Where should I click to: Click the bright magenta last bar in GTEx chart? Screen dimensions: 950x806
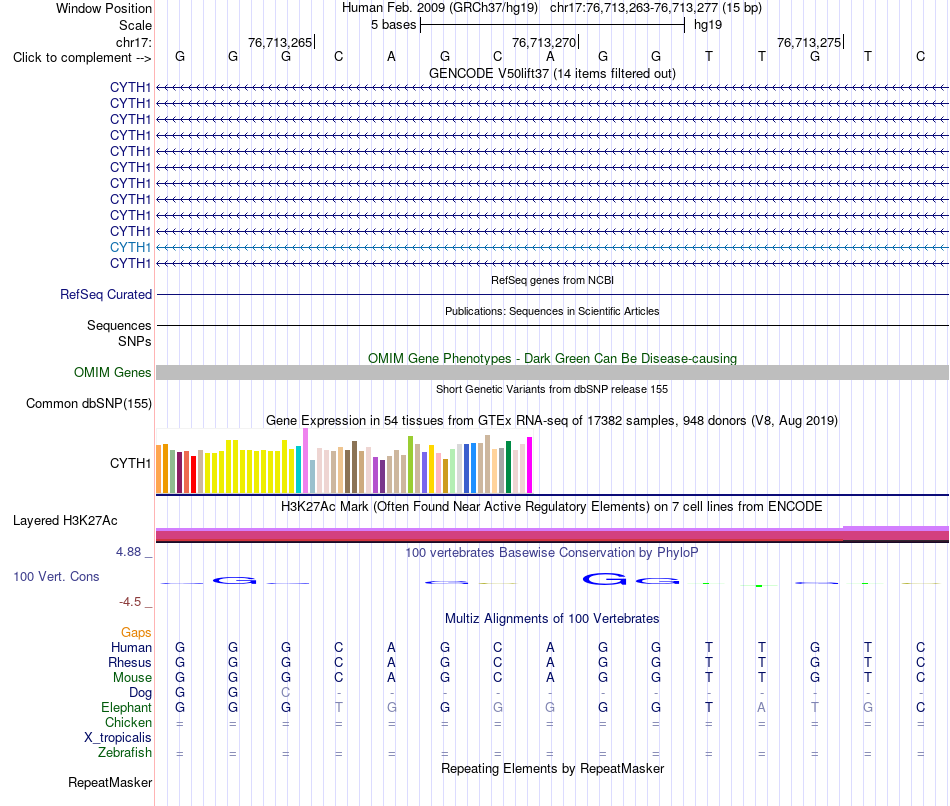[530, 465]
